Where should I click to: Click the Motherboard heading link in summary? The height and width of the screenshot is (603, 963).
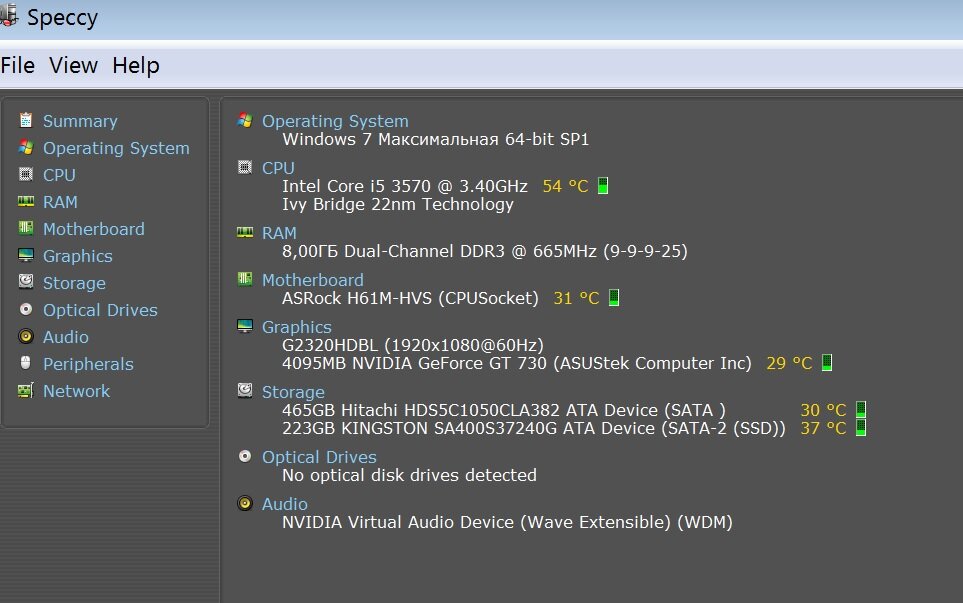(313, 280)
